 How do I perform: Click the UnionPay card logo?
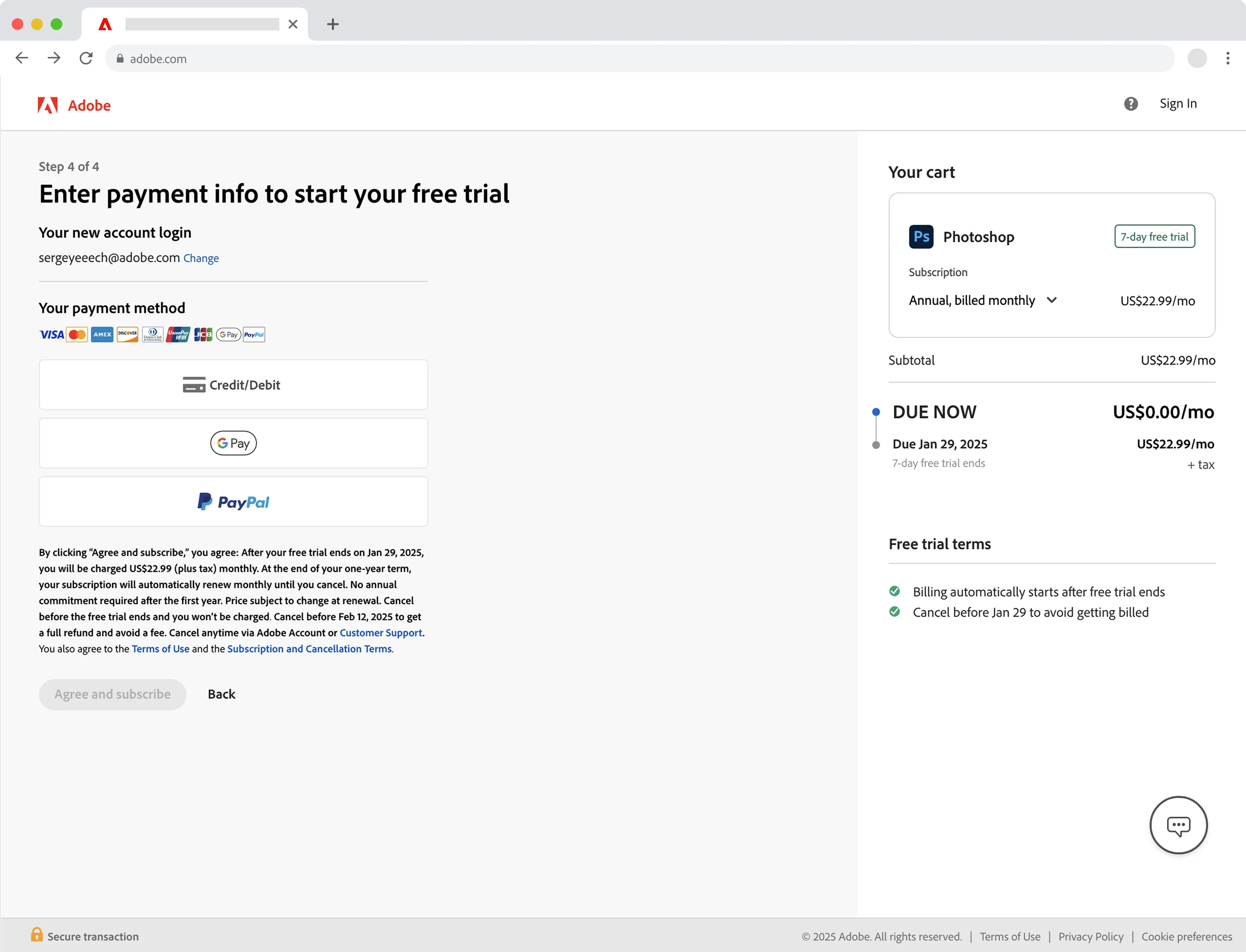pyautogui.click(x=178, y=335)
